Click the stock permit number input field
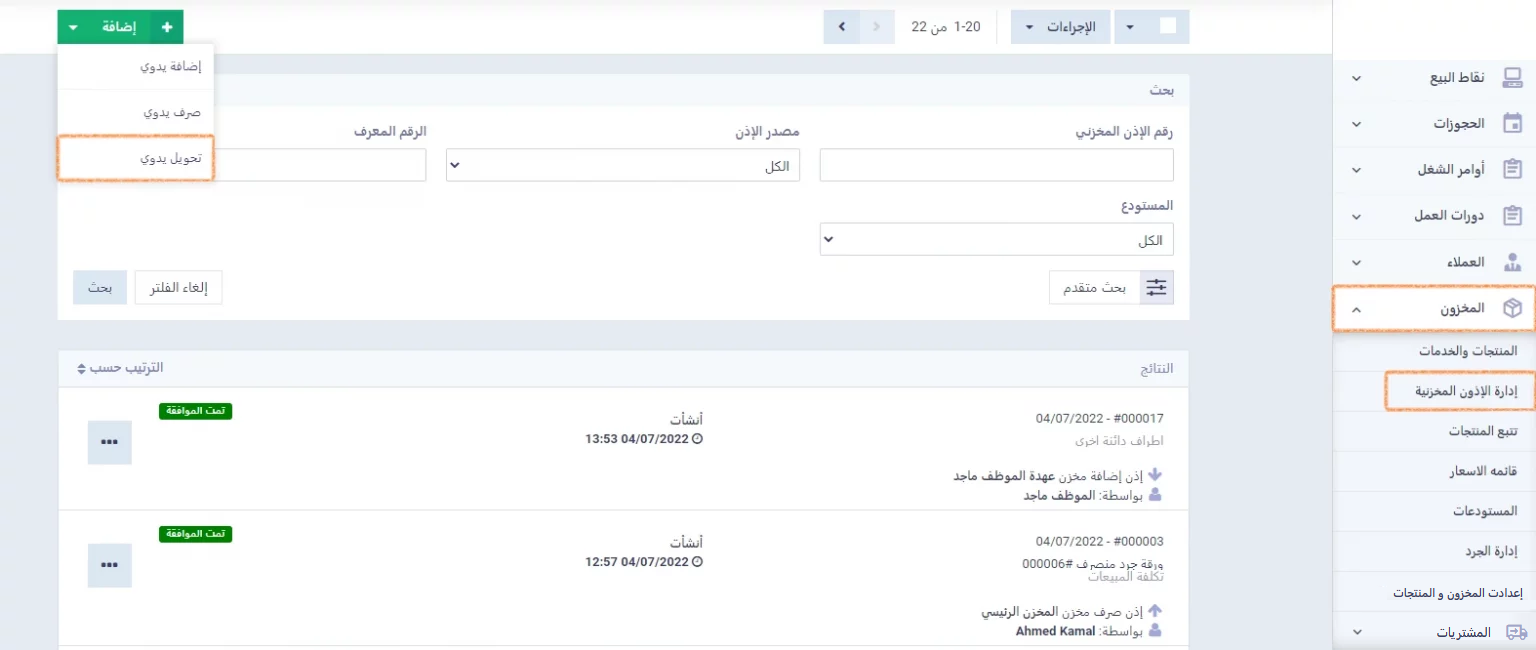 tap(996, 166)
